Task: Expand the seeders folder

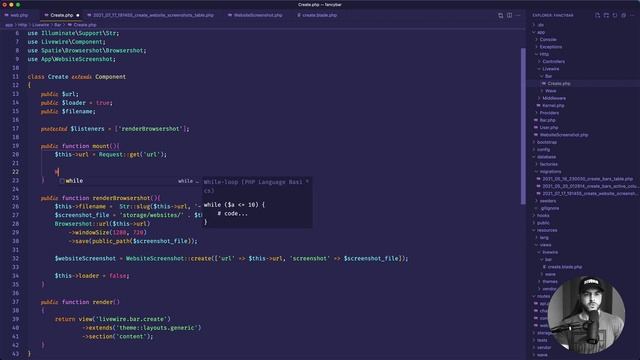Action: (x=547, y=201)
